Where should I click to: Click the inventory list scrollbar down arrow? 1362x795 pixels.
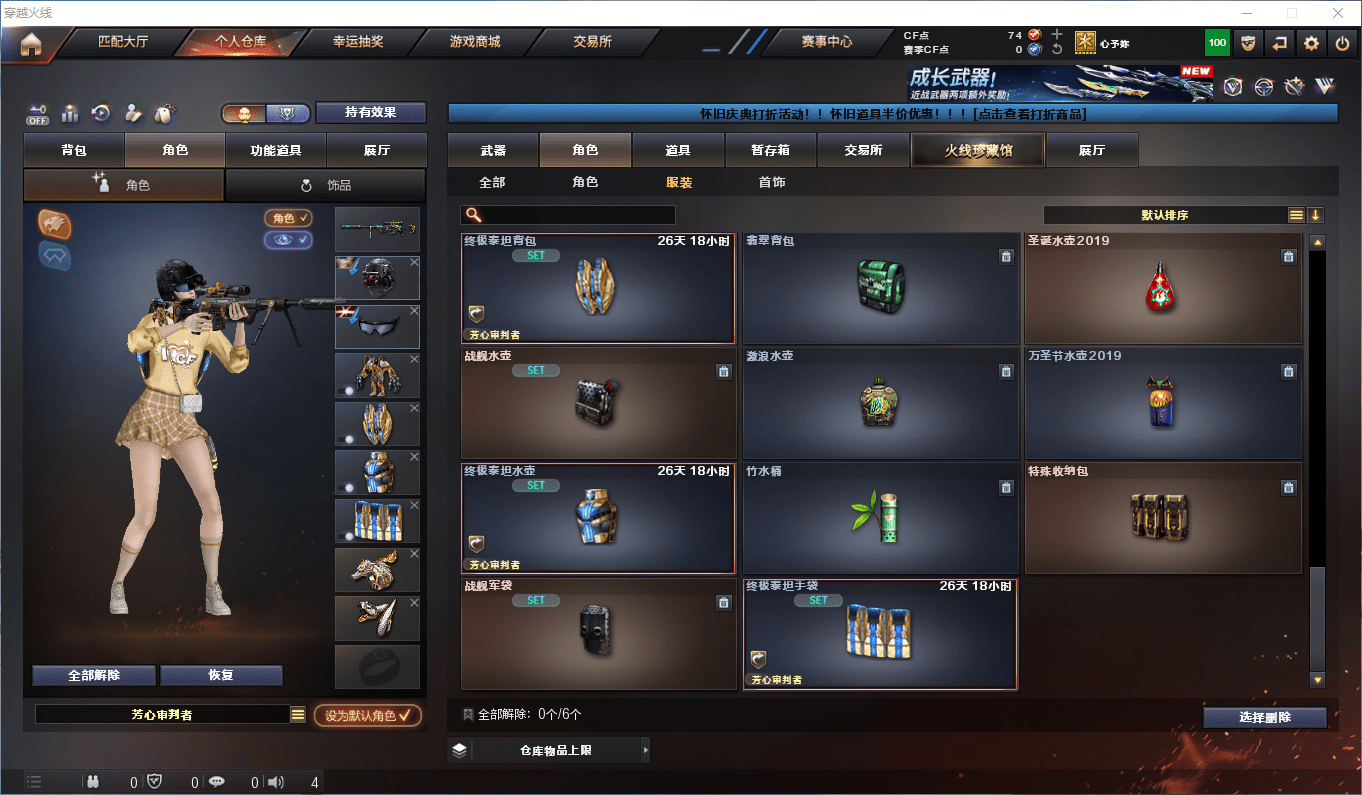click(1317, 680)
